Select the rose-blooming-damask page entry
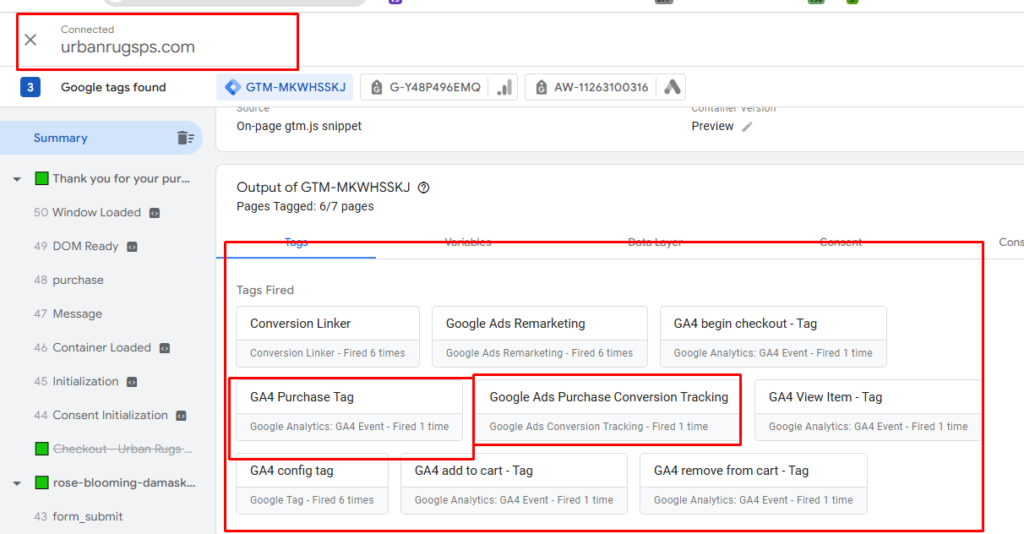 click(124, 483)
